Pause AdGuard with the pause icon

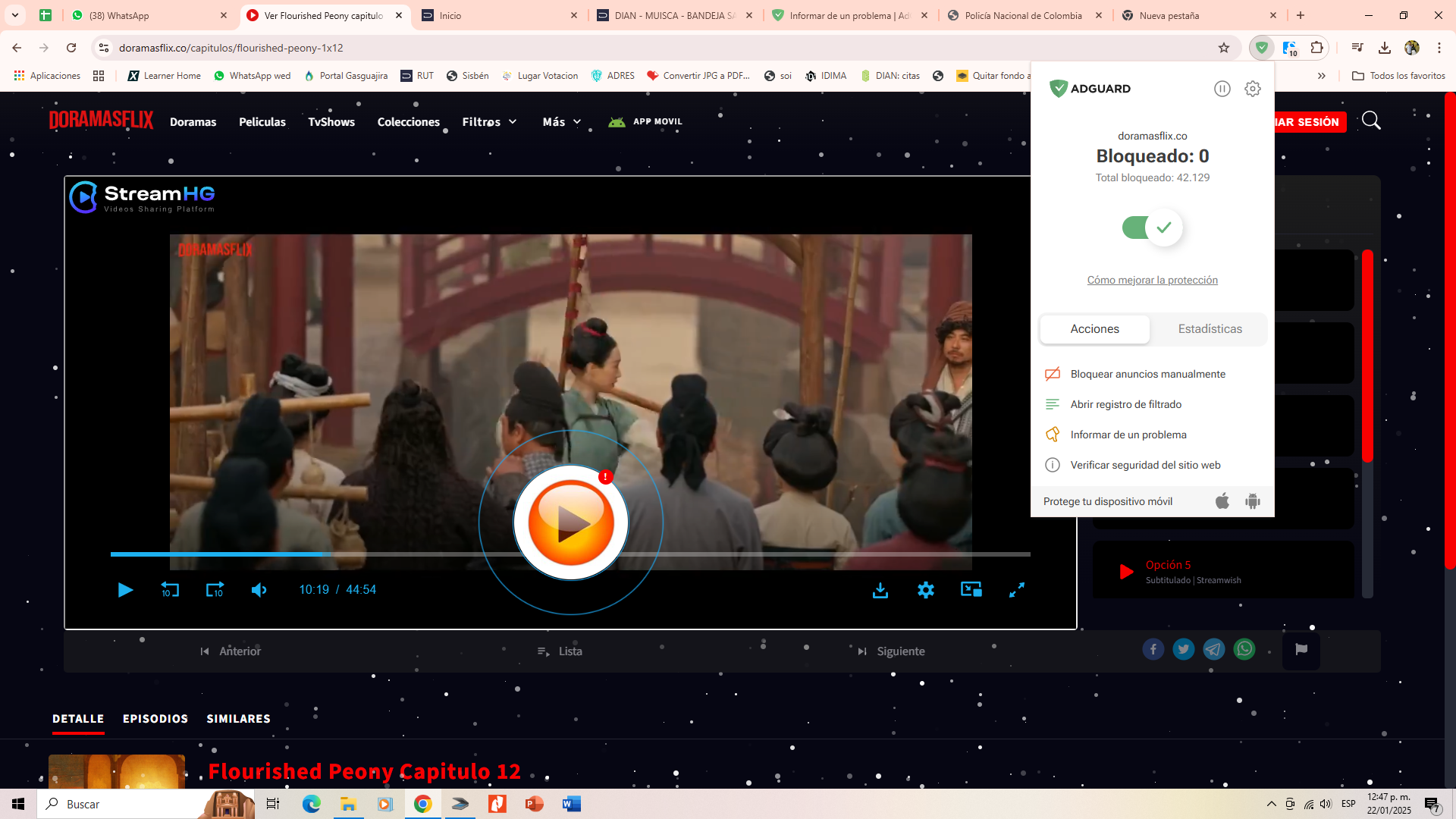(x=1222, y=88)
